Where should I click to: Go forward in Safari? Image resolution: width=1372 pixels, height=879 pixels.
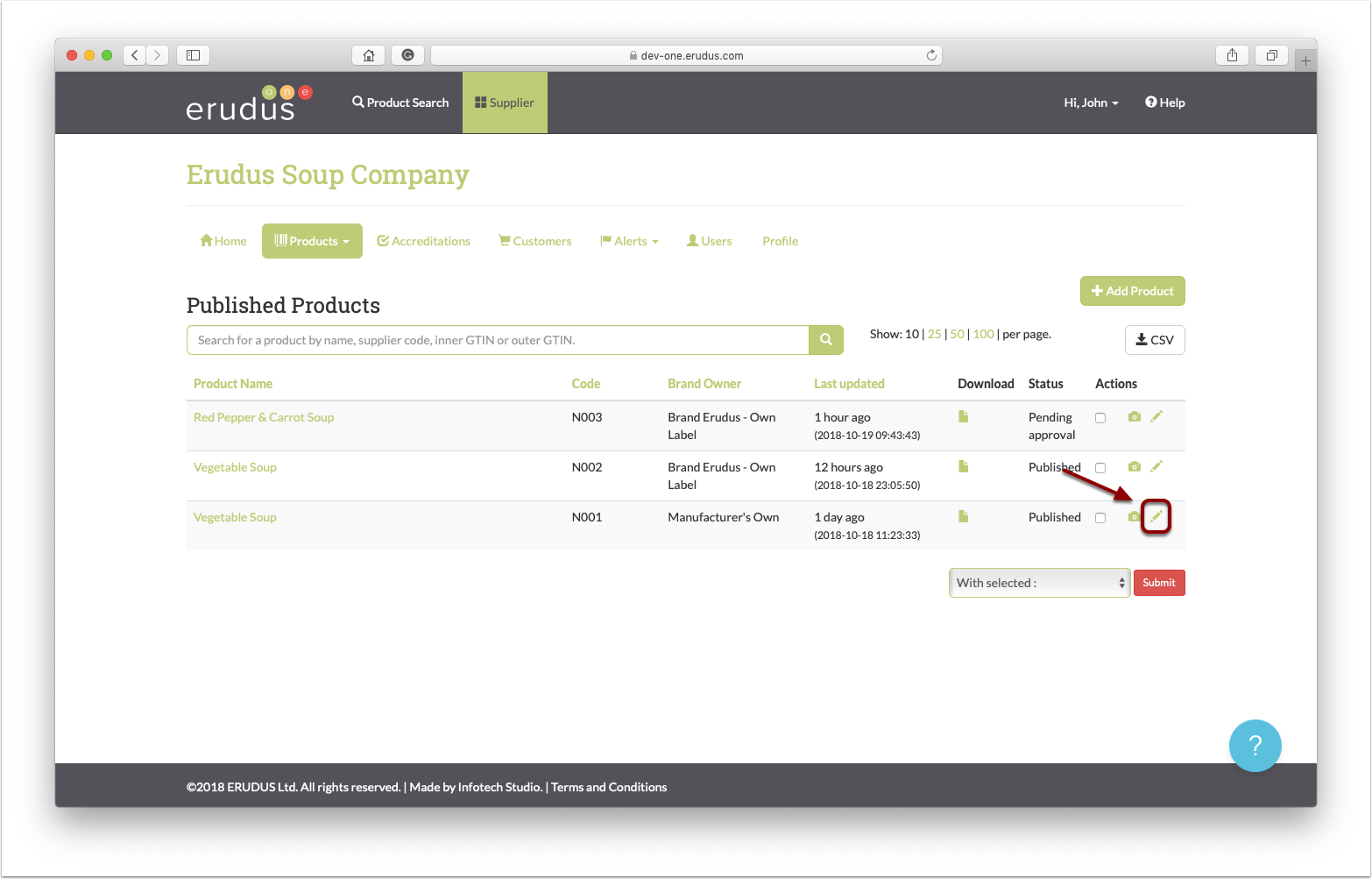pyautogui.click(x=158, y=55)
